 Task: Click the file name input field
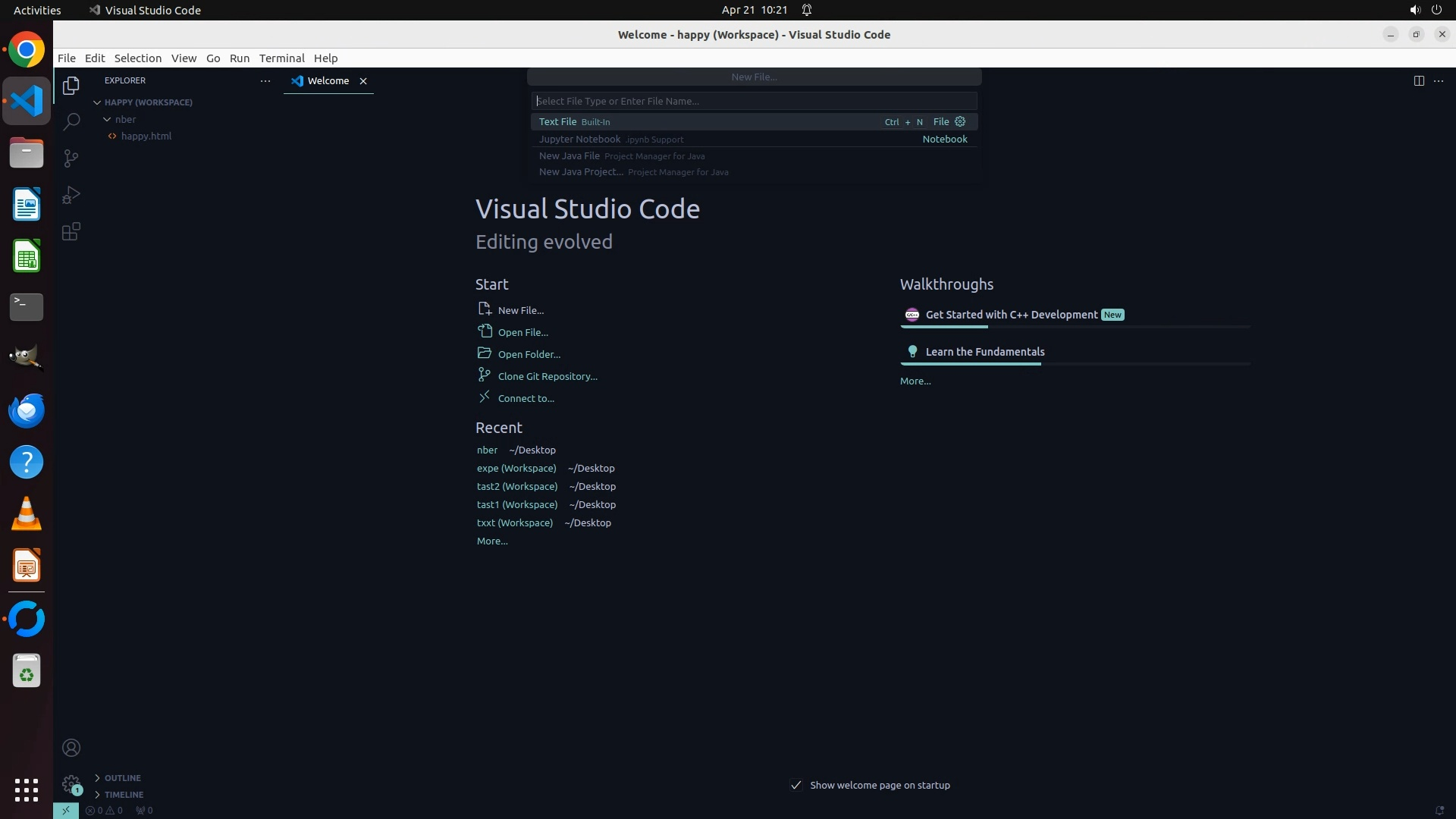pos(754,101)
